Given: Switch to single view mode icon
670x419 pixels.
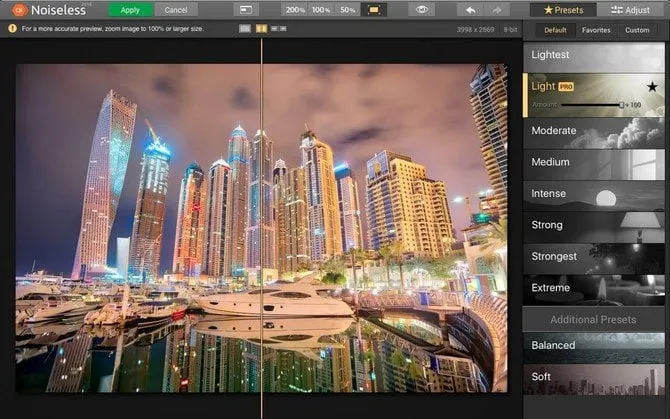Looking at the screenshot, I should point(245,29).
